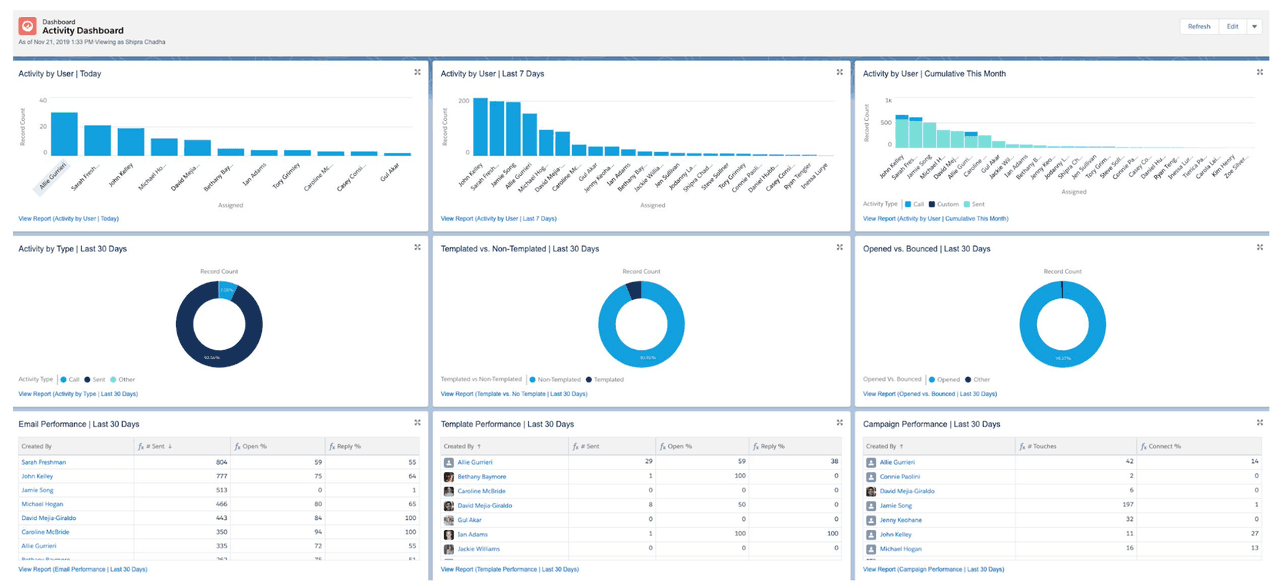The height and width of the screenshot is (587, 1280).
Task: Open the Email Performance report link
Action: tap(81, 568)
